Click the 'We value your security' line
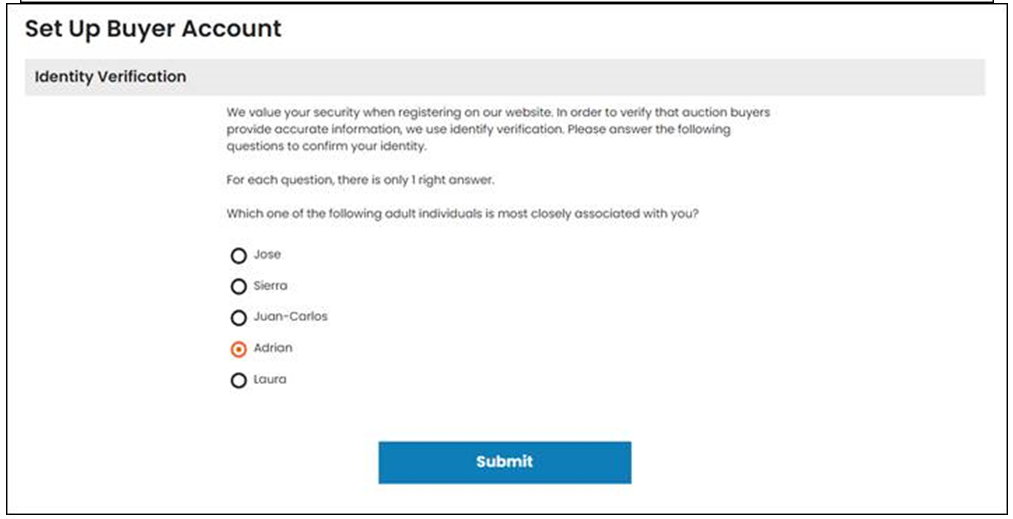Image resolution: width=1013 pixels, height=519 pixels. point(498,112)
